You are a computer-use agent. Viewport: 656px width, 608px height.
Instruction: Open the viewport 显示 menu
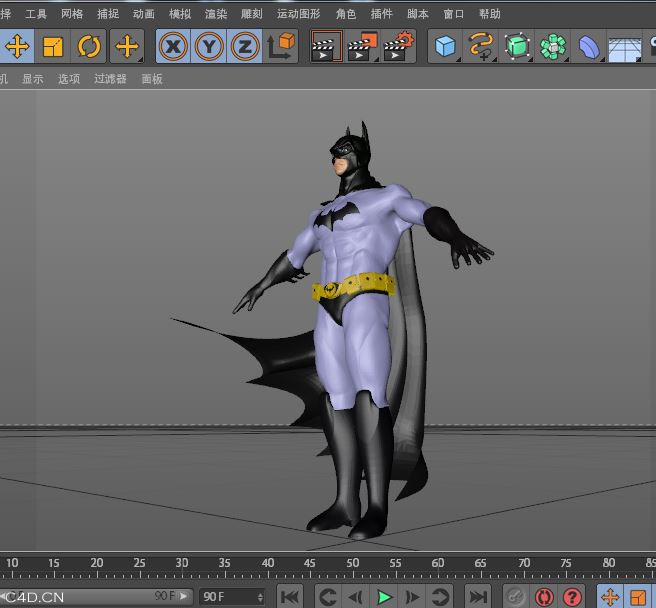33,79
